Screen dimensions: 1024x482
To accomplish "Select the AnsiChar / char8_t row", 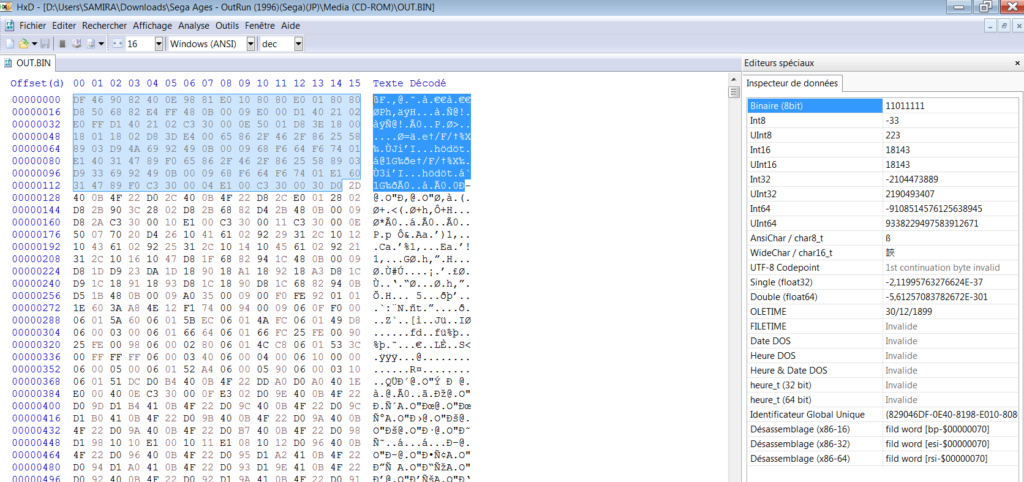I will pos(884,238).
